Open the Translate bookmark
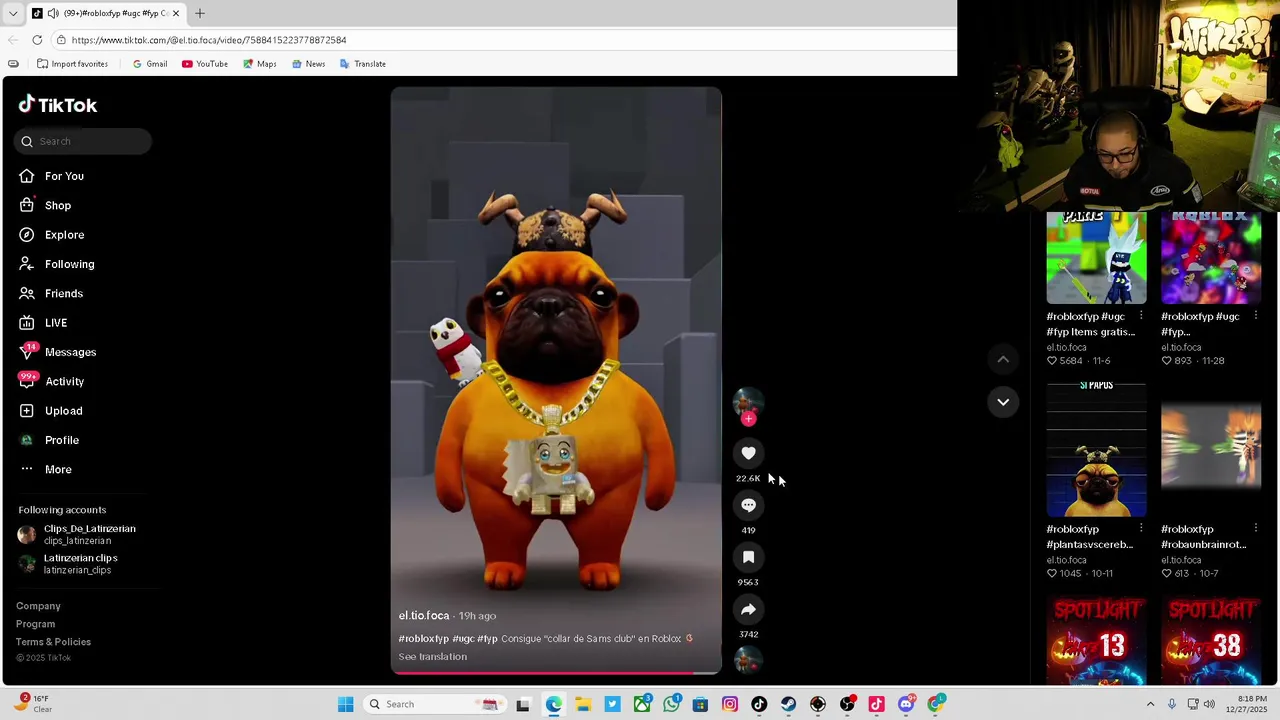Image resolution: width=1280 pixels, height=720 pixels. point(362,64)
